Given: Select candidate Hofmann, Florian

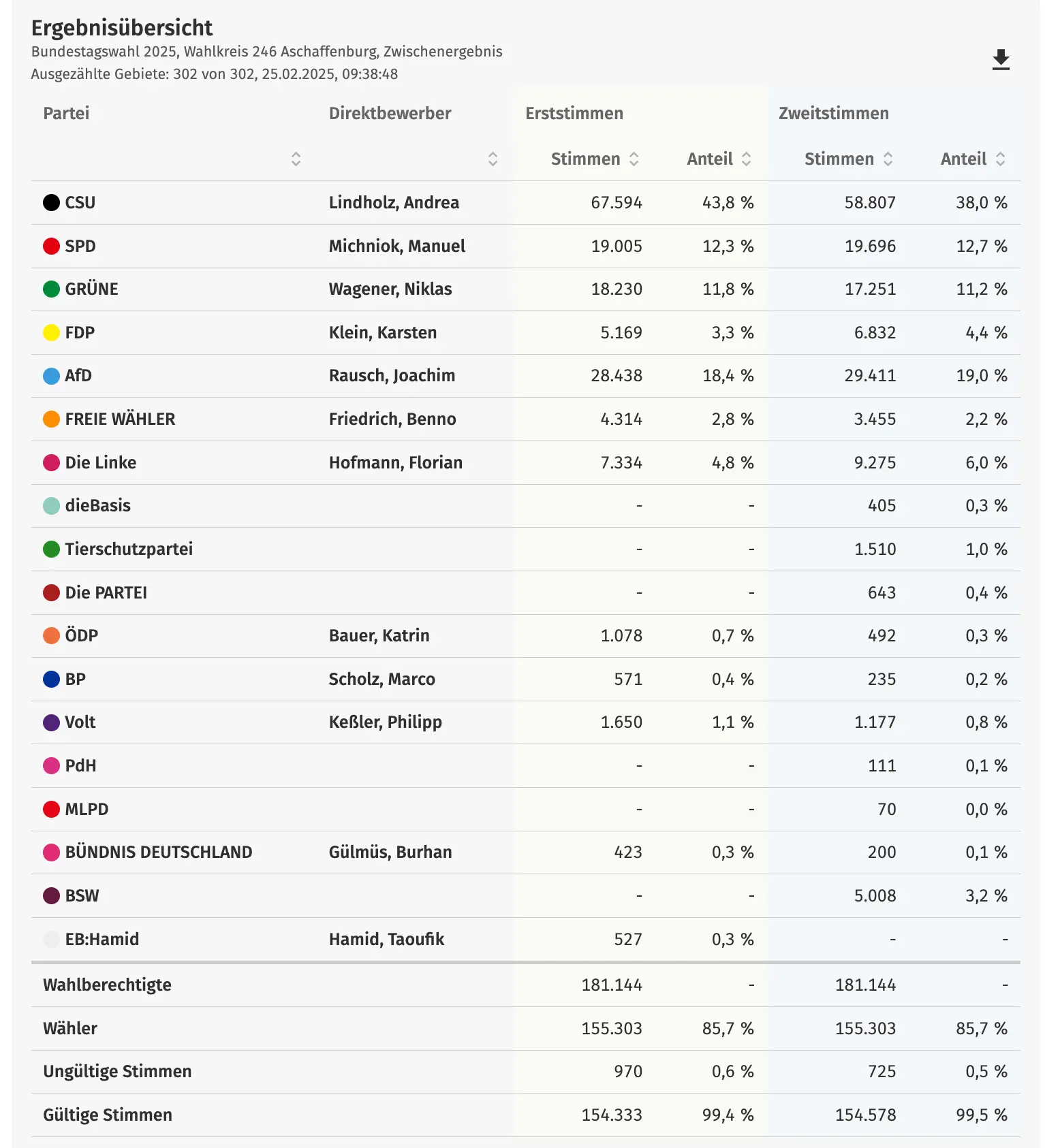Looking at the screenshot, I should [x=395, y=462].
